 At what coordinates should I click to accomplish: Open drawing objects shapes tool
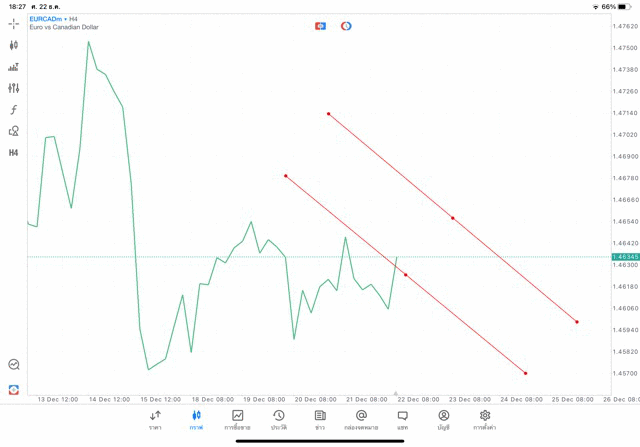[x=14, y=131]
